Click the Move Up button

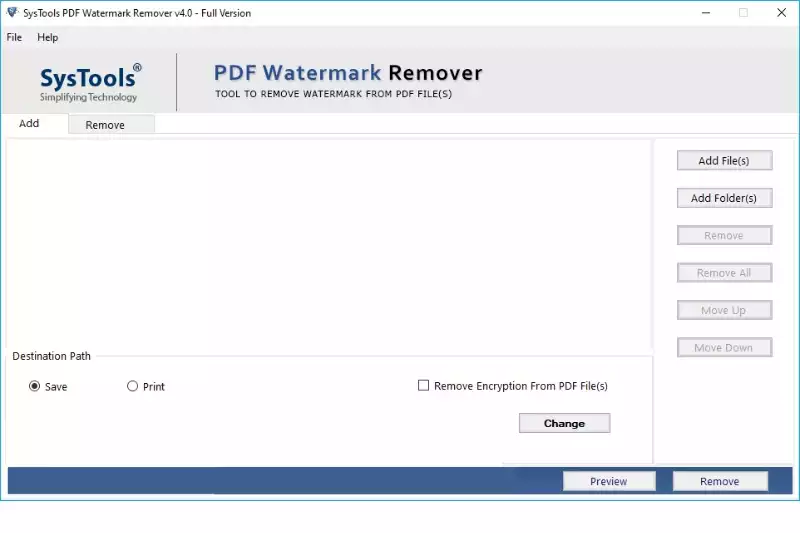[x=724, y=310]
